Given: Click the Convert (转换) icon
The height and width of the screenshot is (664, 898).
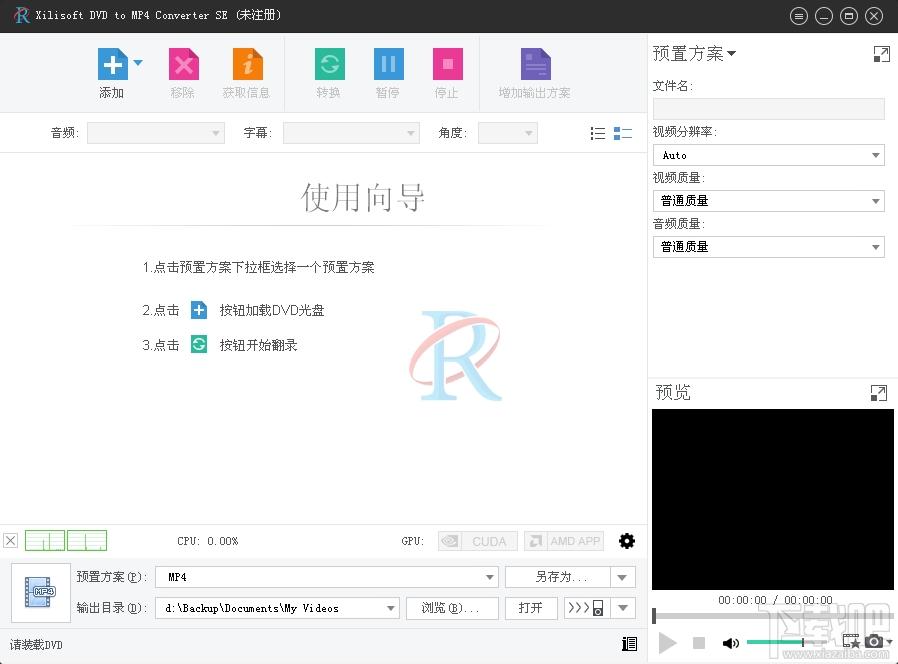Looking at the screenshot, I should [x=329, y=64].
